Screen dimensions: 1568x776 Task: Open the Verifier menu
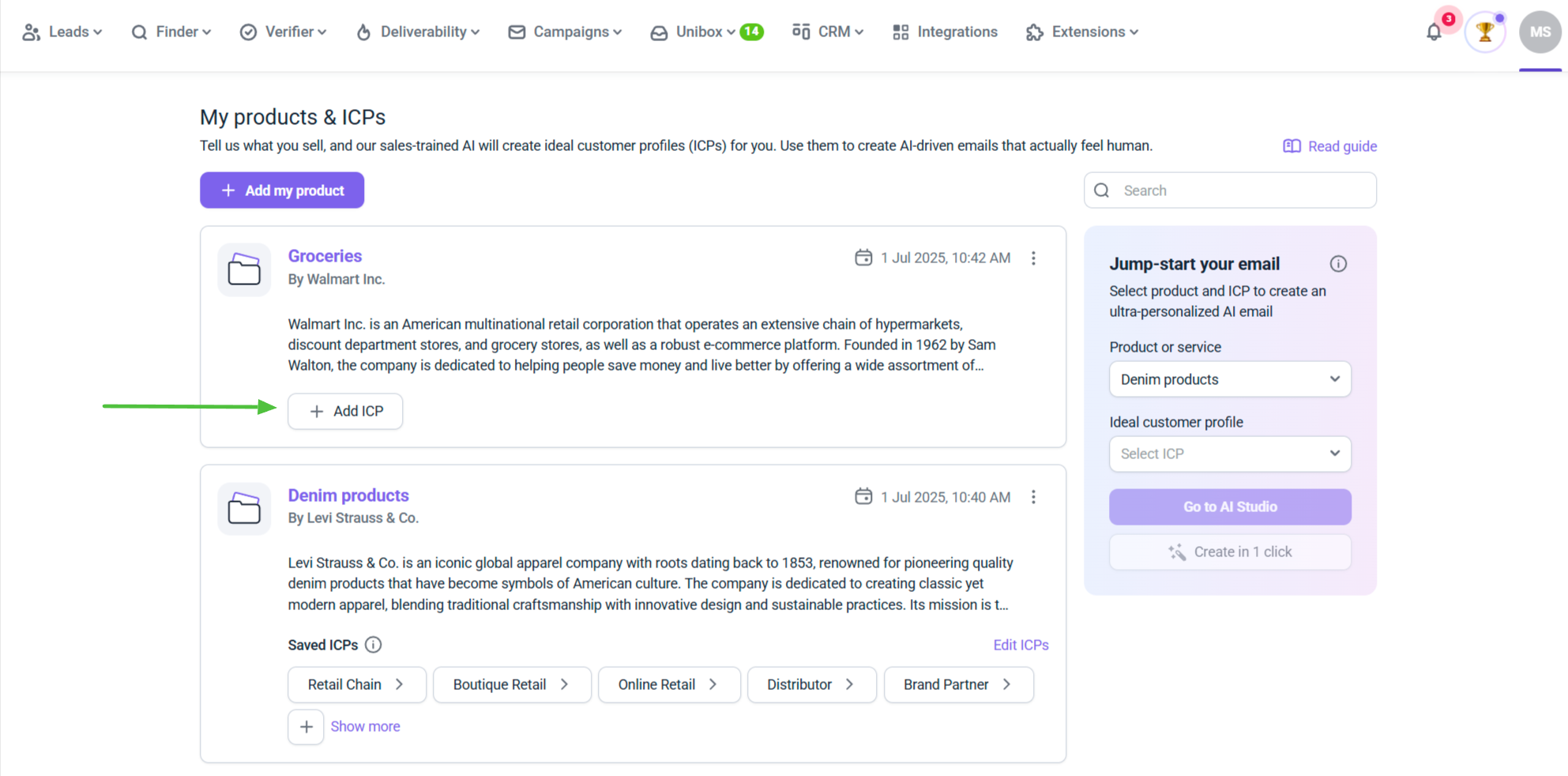point(284,32)
